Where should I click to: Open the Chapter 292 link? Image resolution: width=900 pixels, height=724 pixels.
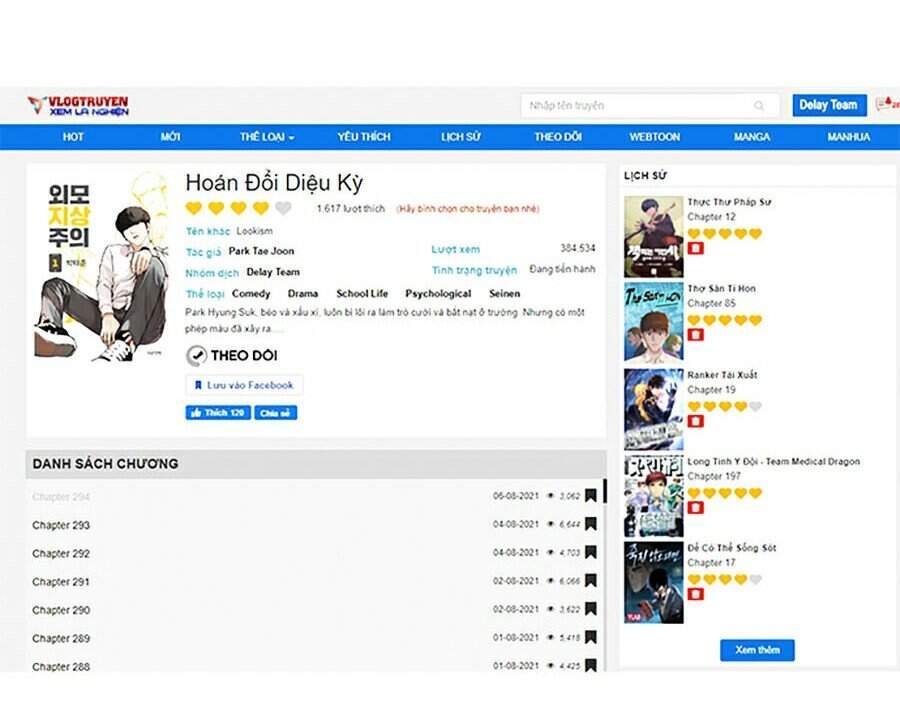point(61,553)
